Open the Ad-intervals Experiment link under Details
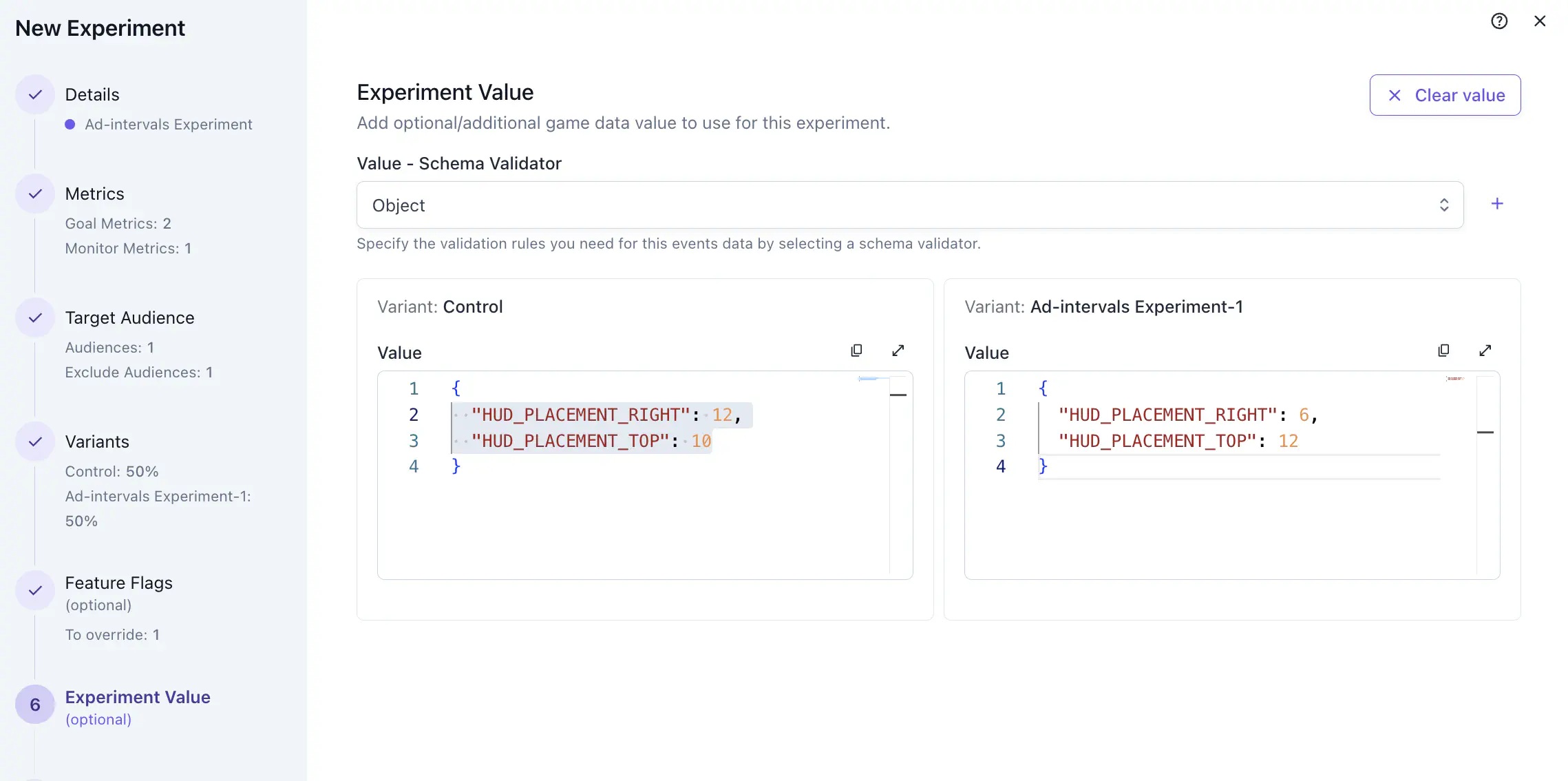Image resolution: width=1568 pixels, height=781 pixels. coord(168,124)
